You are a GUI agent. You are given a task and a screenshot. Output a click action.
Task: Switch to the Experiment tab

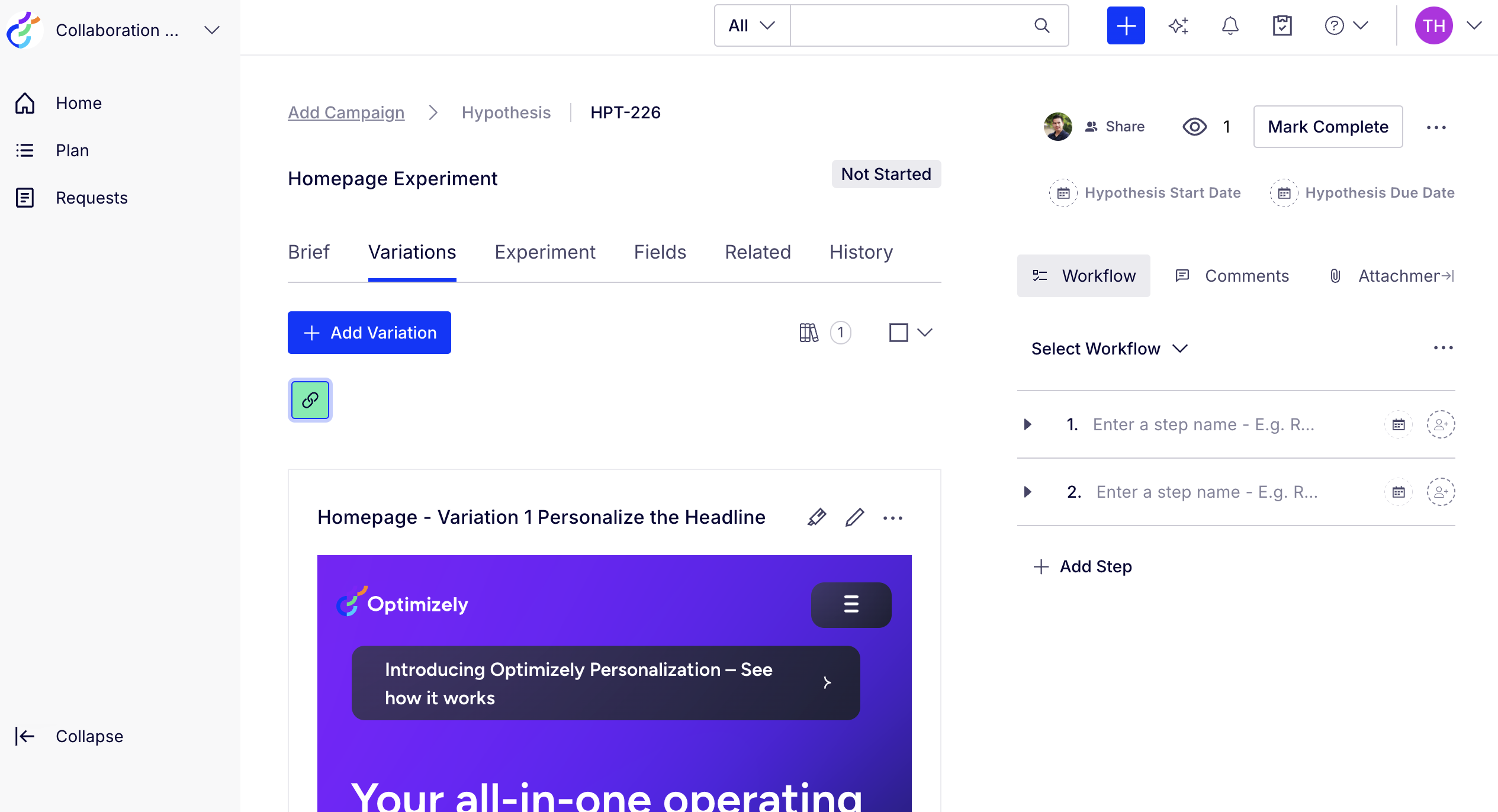[x=545, y=252]
